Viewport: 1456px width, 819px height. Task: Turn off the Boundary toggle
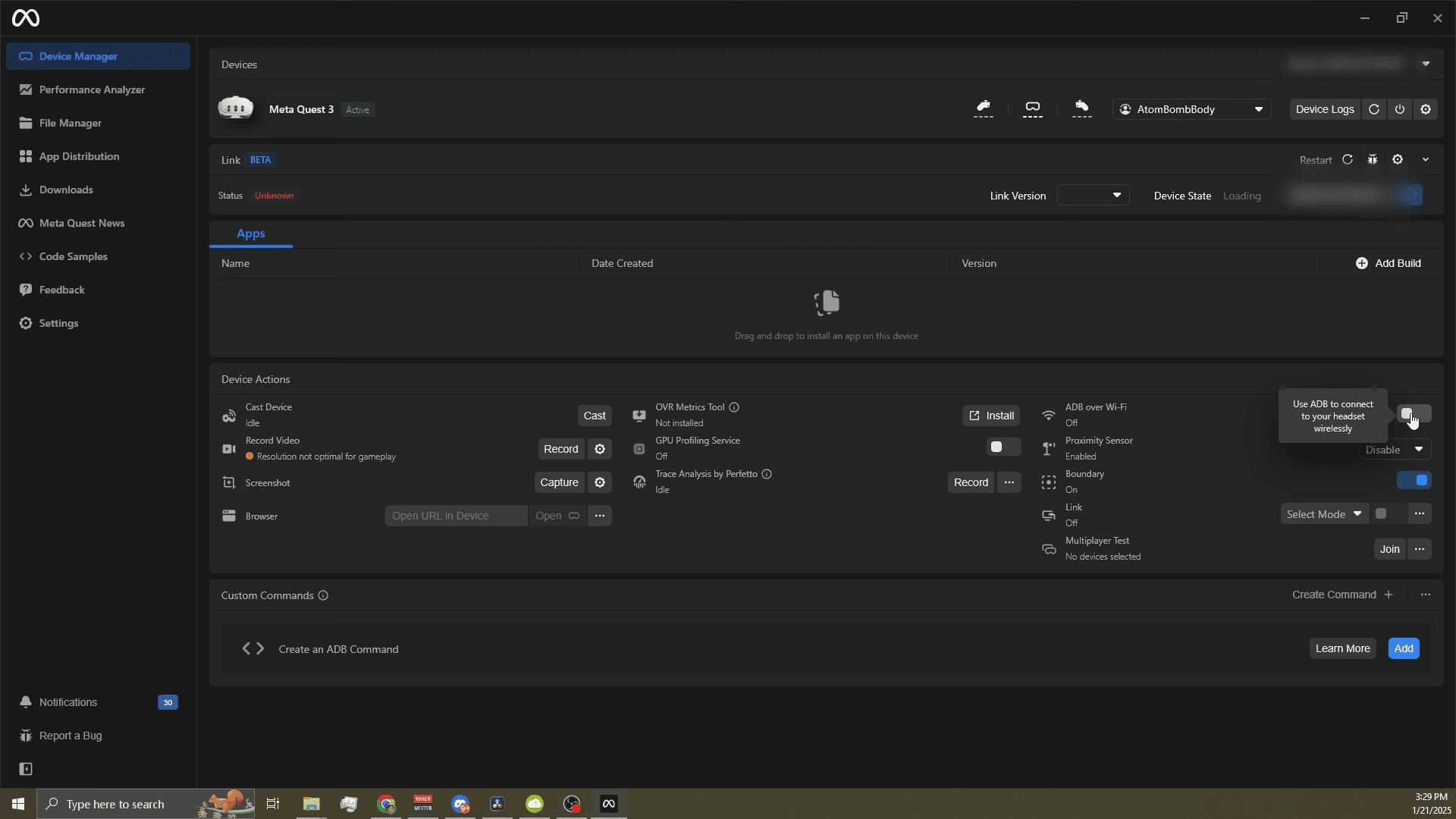(x=1414, y=480)
